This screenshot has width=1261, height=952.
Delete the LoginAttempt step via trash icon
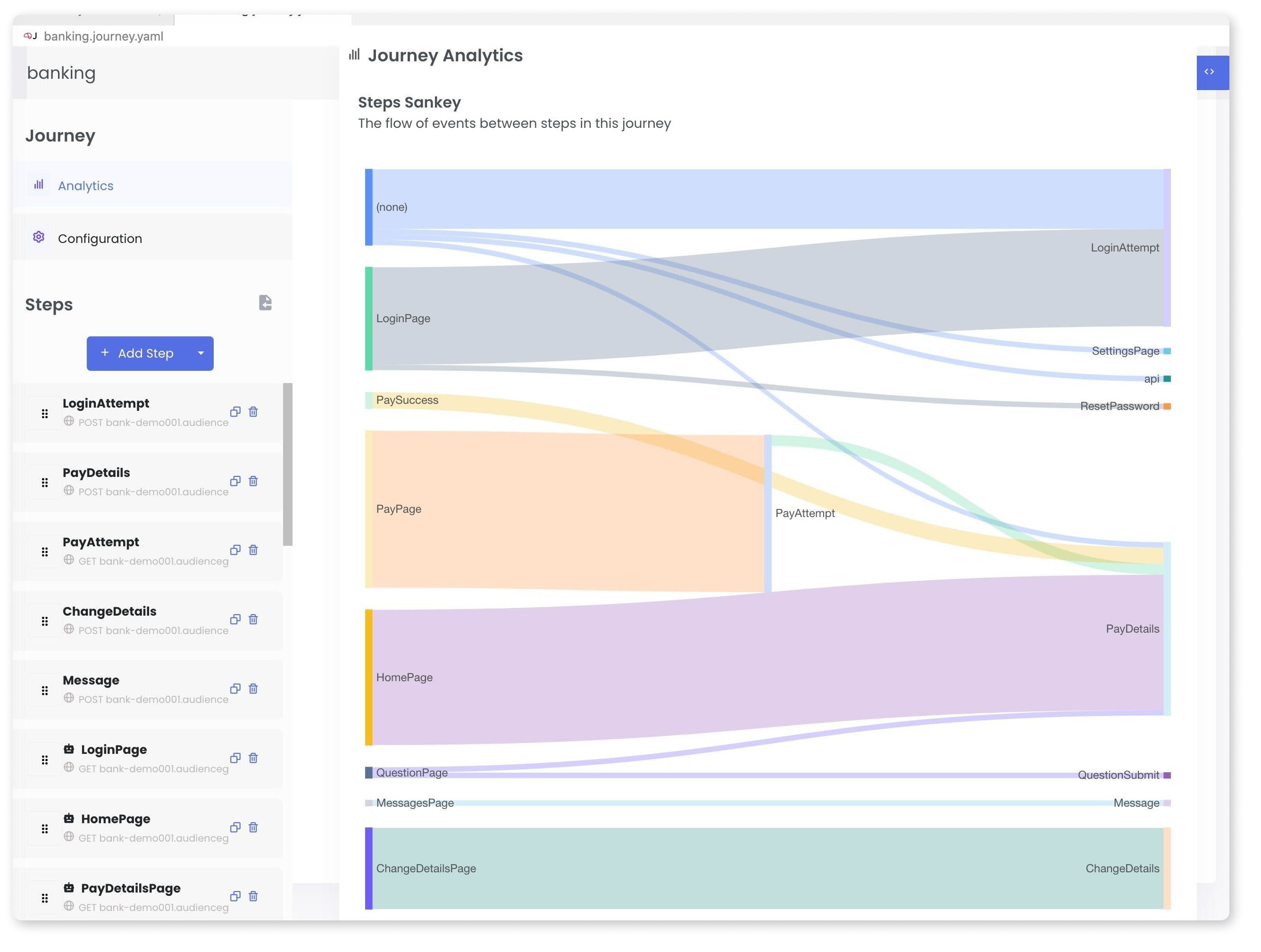pyautogui.click(x=253, y=411)
